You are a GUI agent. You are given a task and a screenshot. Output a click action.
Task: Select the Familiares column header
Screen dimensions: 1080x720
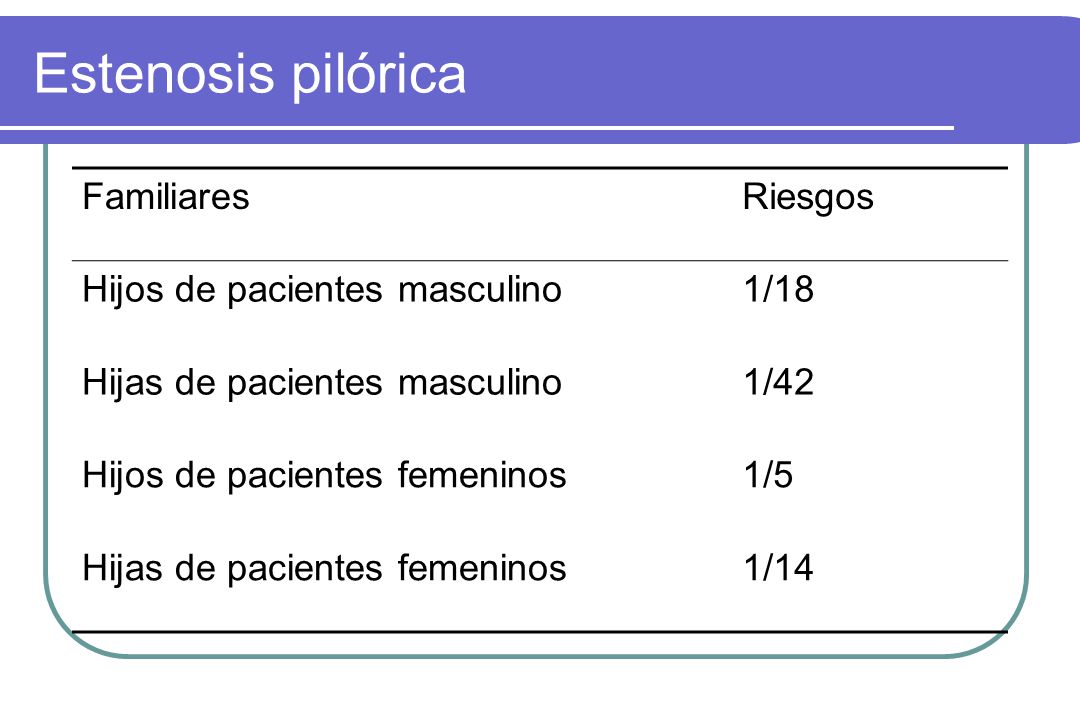tap(165, 197)
